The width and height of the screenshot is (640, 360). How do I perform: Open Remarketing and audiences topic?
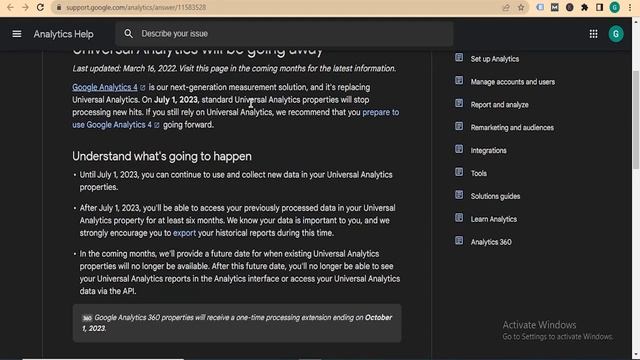pyautogui.click(x=512, y=128)
